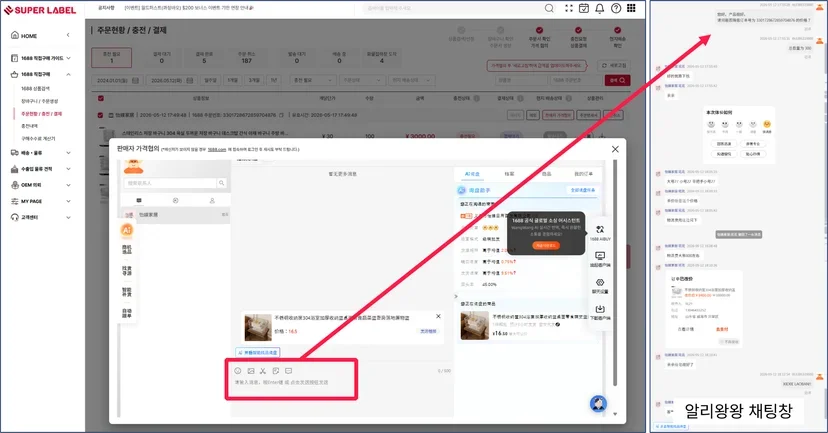828x433 pixels.
Task: Open 구매수수료 계산기 in the sidebar
Action: point(38,138)
